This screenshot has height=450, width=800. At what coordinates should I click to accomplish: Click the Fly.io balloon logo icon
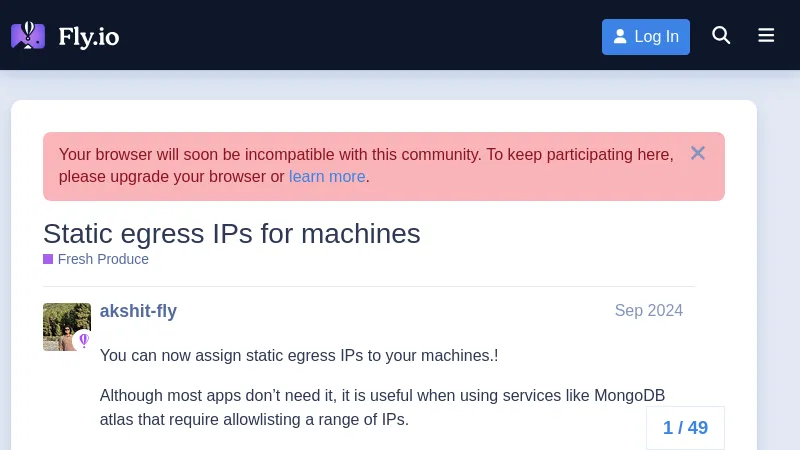pyautogui.click(x=28, y=36)
